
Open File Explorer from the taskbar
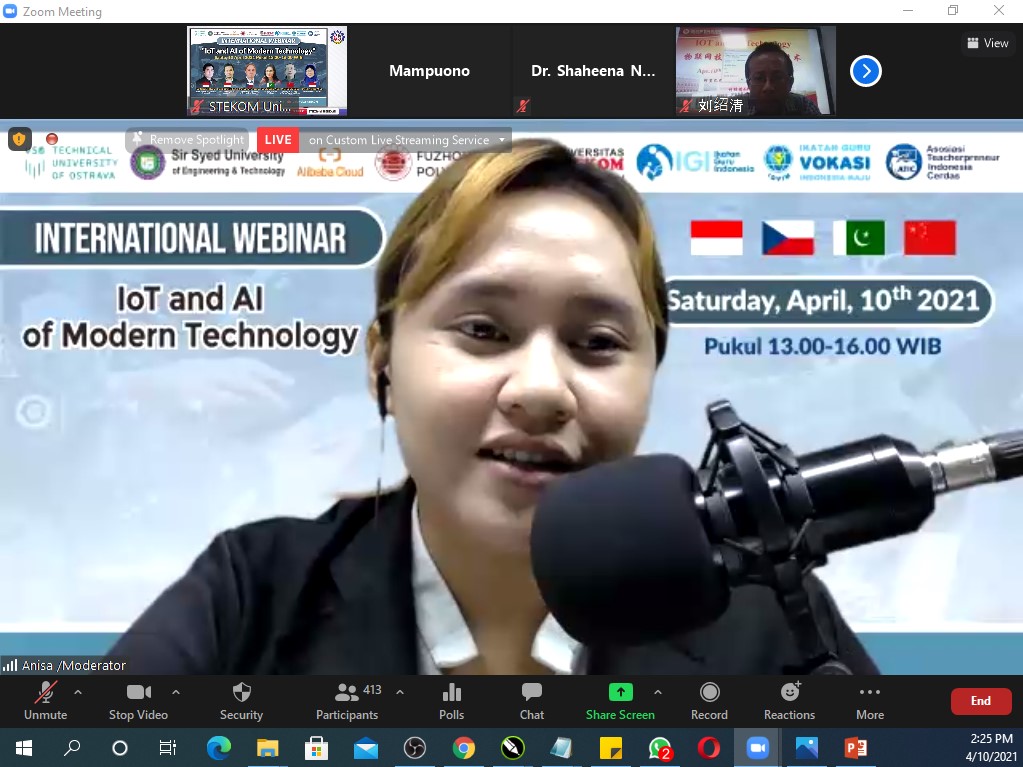267,747
